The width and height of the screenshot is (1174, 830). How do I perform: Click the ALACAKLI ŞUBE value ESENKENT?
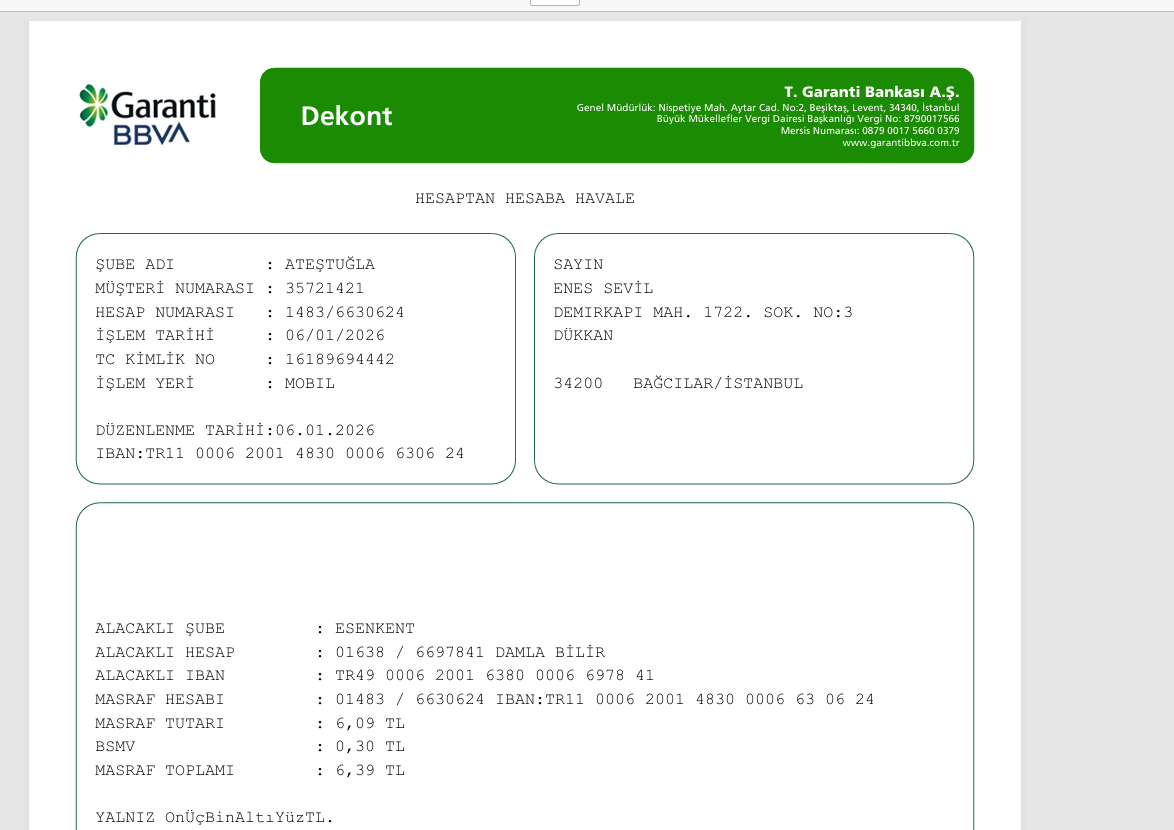click(374, 629)
